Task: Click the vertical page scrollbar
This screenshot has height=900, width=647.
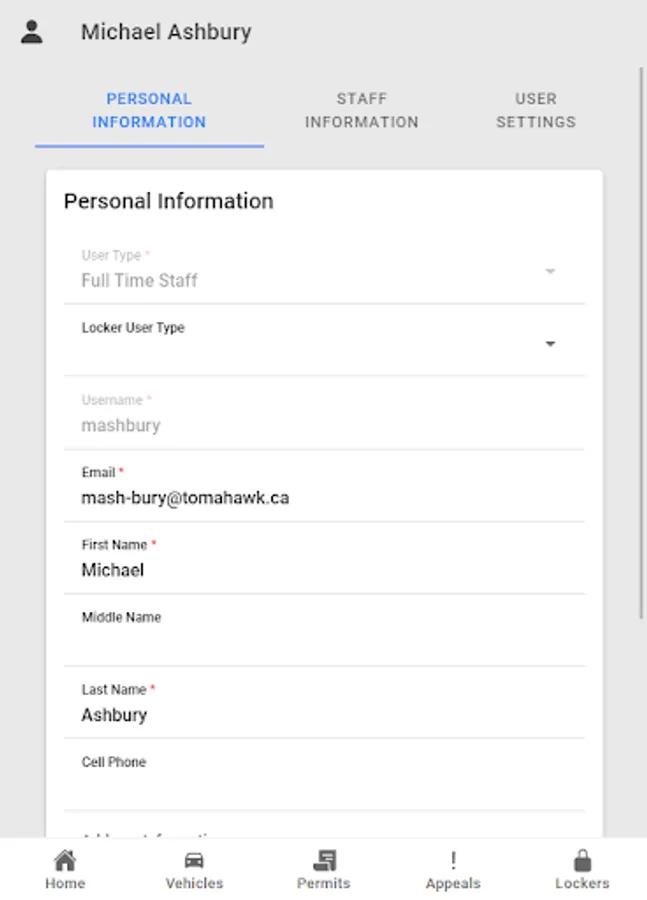Action: pos(641,340)
